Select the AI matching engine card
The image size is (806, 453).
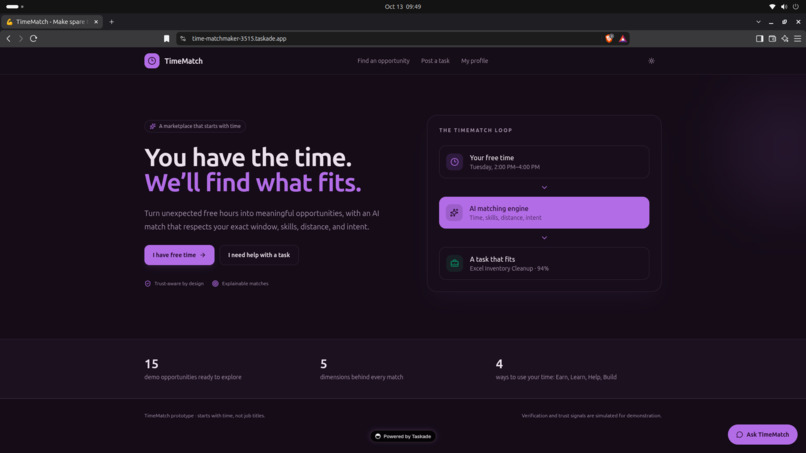[544, 212]
